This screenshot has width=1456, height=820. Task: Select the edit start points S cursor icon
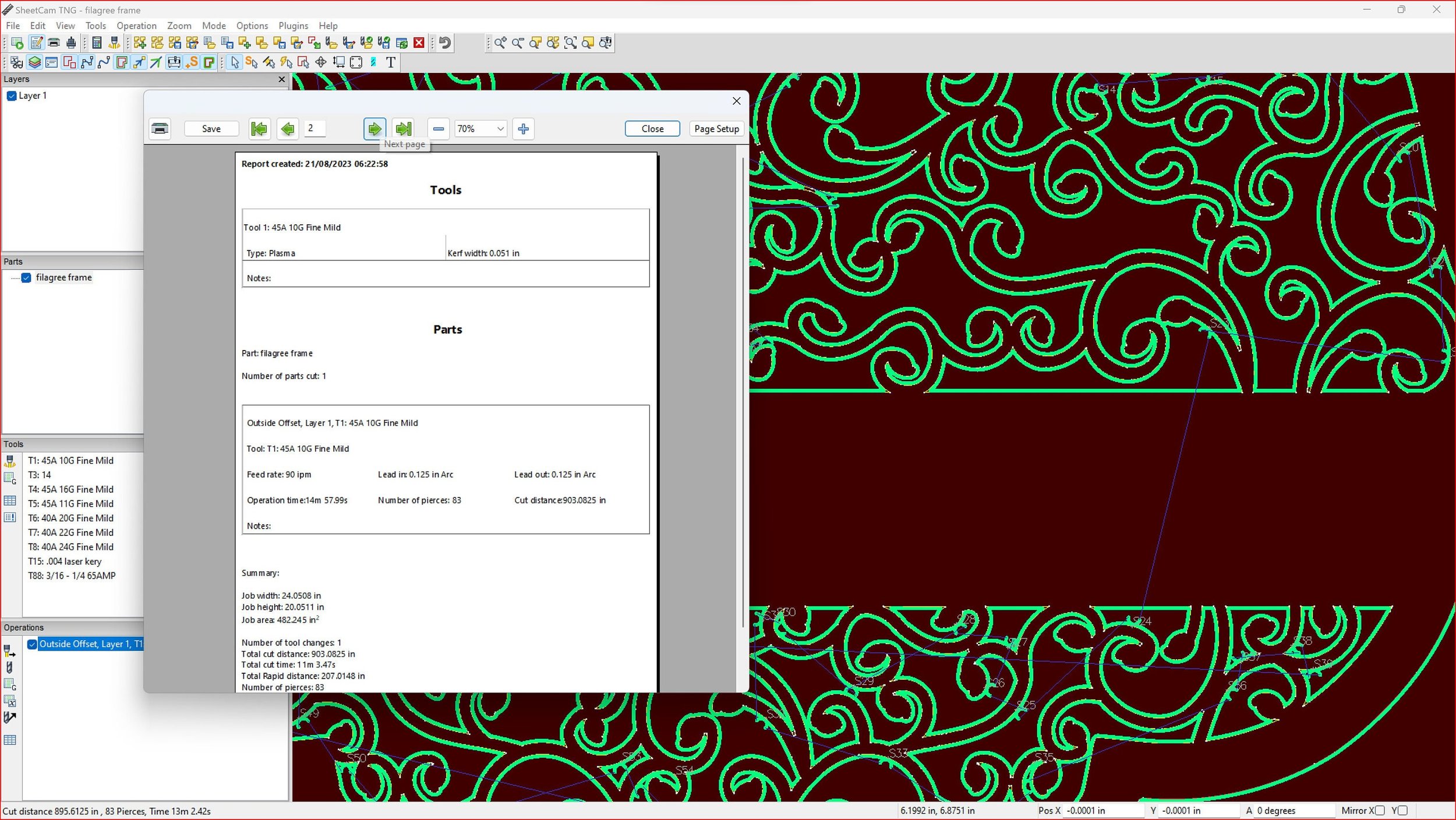click(252, 62)
